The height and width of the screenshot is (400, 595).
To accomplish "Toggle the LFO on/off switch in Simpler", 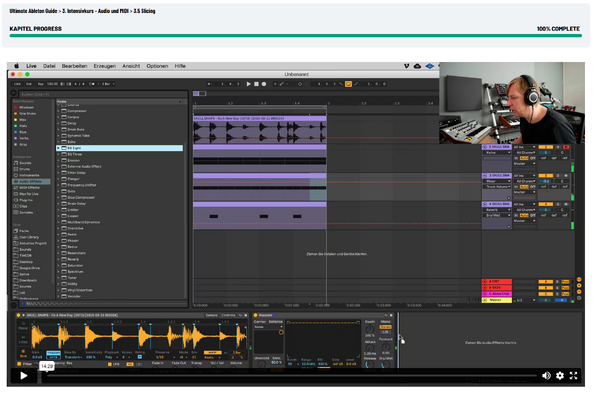I will click(x=110, y=364).
